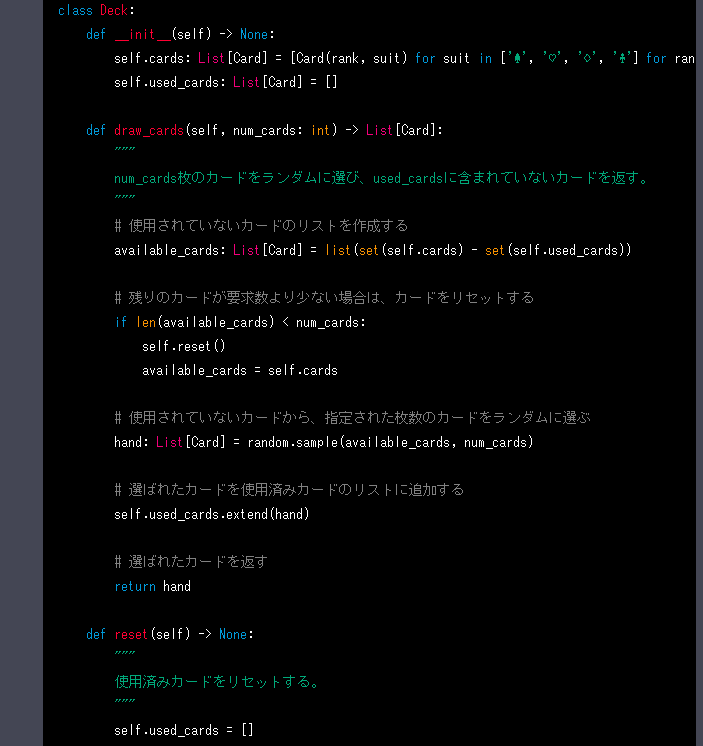The image size is (703, 746).
Task: Click the '__init__' method name
Action: [143, 34]
